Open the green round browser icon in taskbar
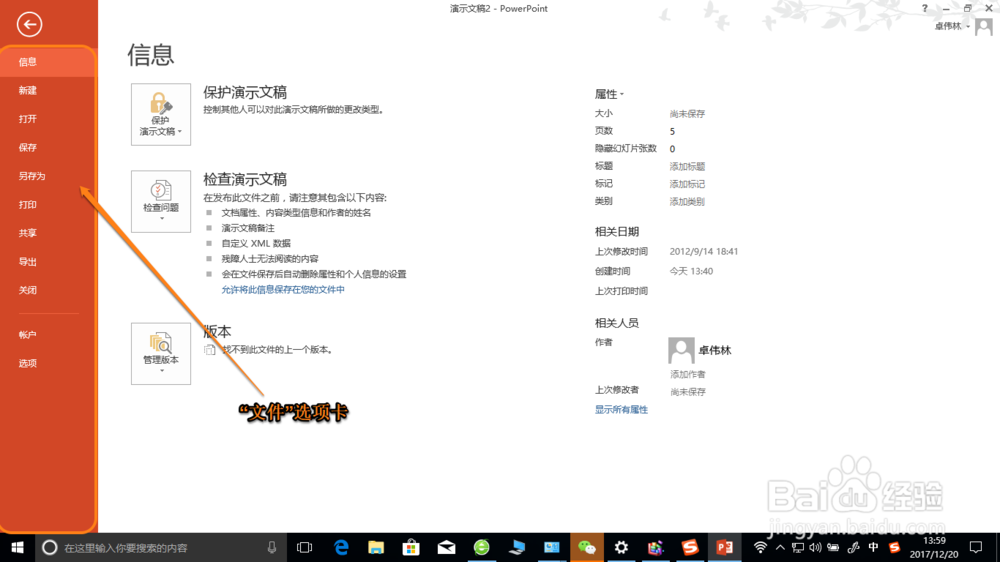 [x=482, y=547]
